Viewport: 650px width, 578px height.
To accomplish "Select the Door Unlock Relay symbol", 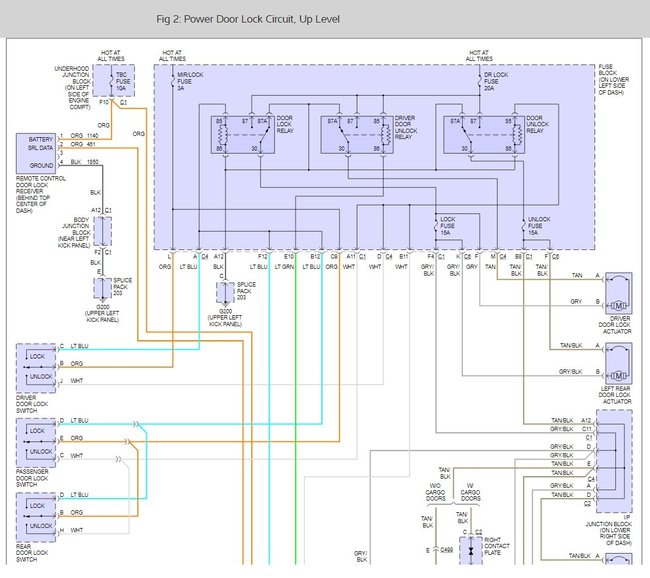I will pyautogui.click(x=484, y=135).
